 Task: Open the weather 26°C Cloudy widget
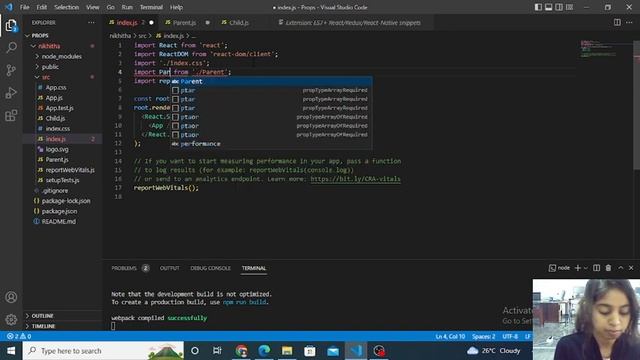coord(494,351)
